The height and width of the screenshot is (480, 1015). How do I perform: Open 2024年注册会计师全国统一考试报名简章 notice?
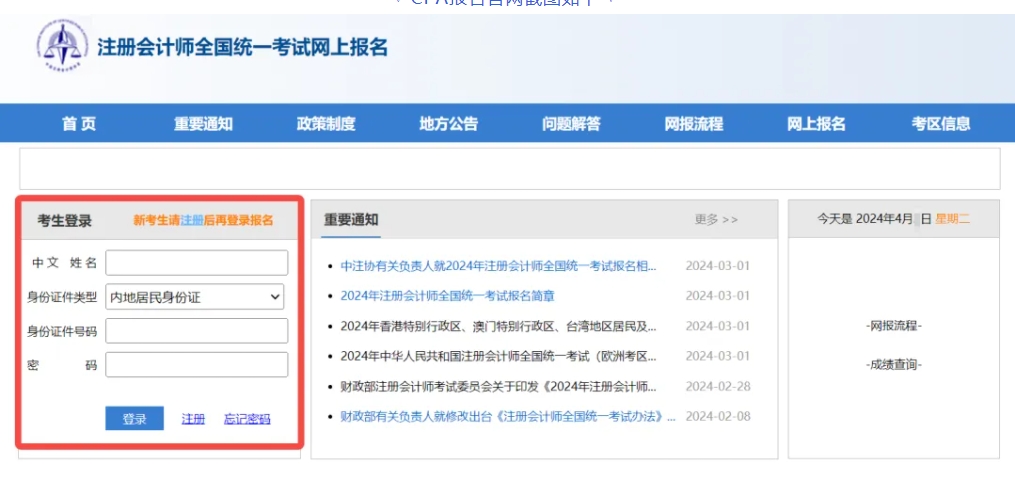coord(447,296)
